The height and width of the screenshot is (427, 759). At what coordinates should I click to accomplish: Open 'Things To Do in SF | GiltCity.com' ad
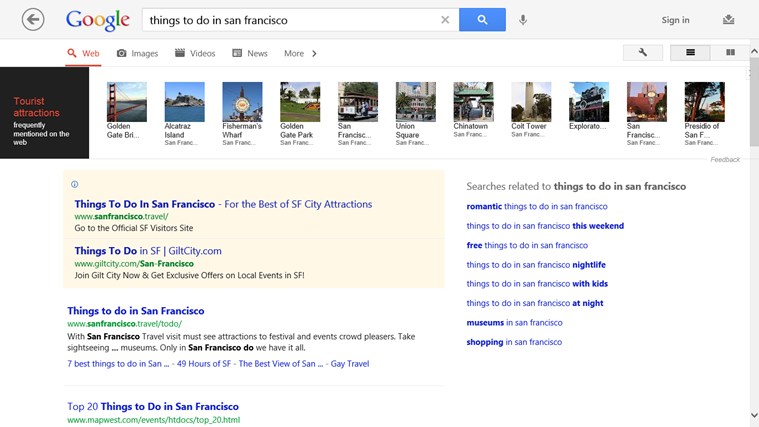148,251
